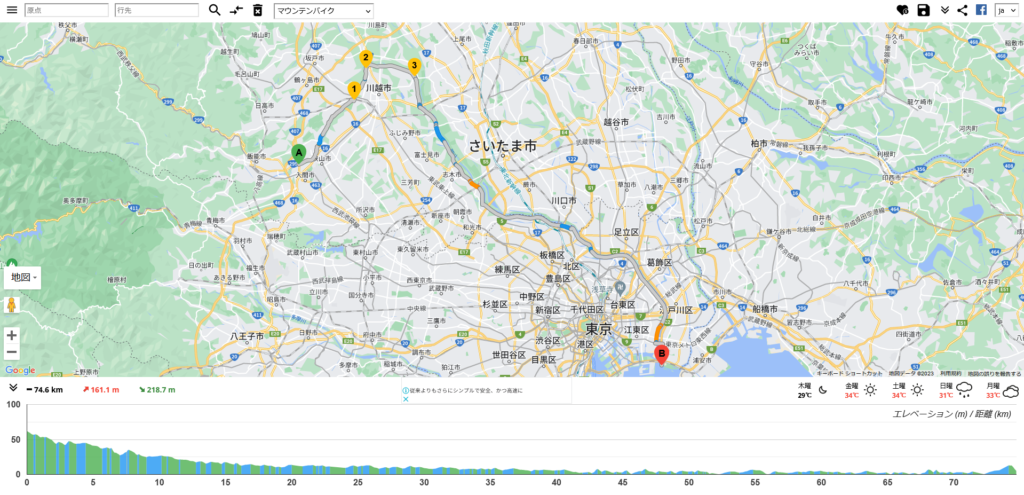Open the ja language dropdown

tap(1006, 10)
